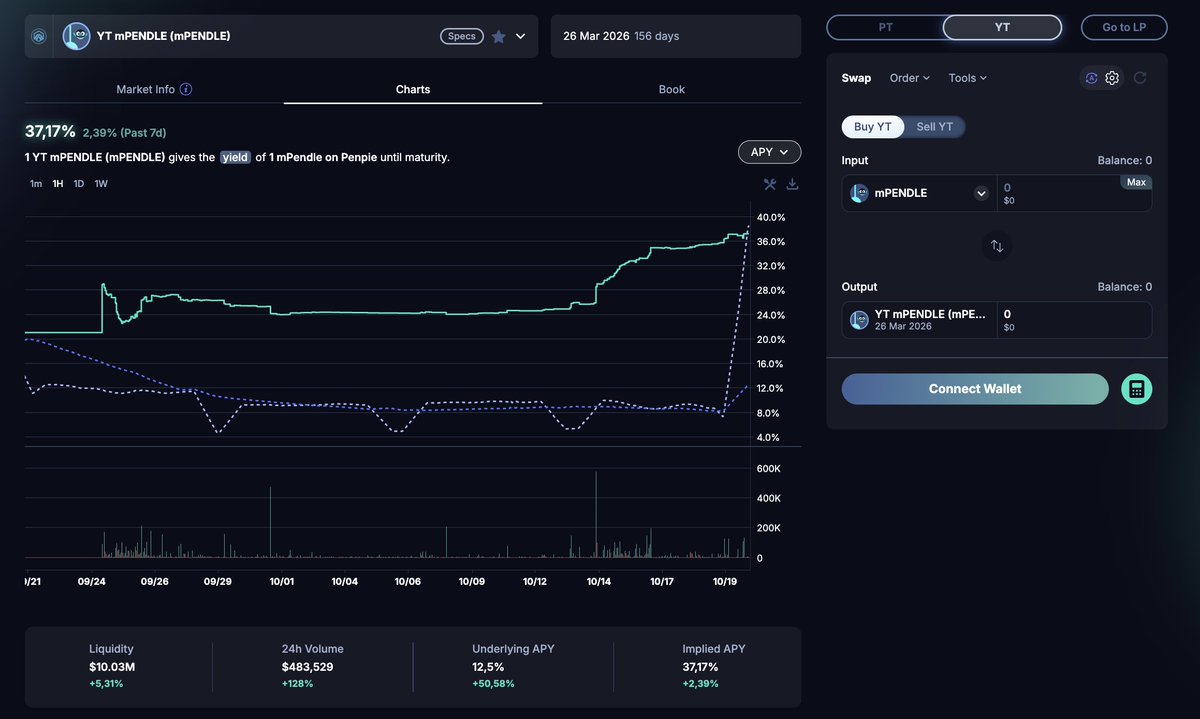Favorite the market with the star icon
This screenshot has width=1200, height=719.
pos(498,36)
